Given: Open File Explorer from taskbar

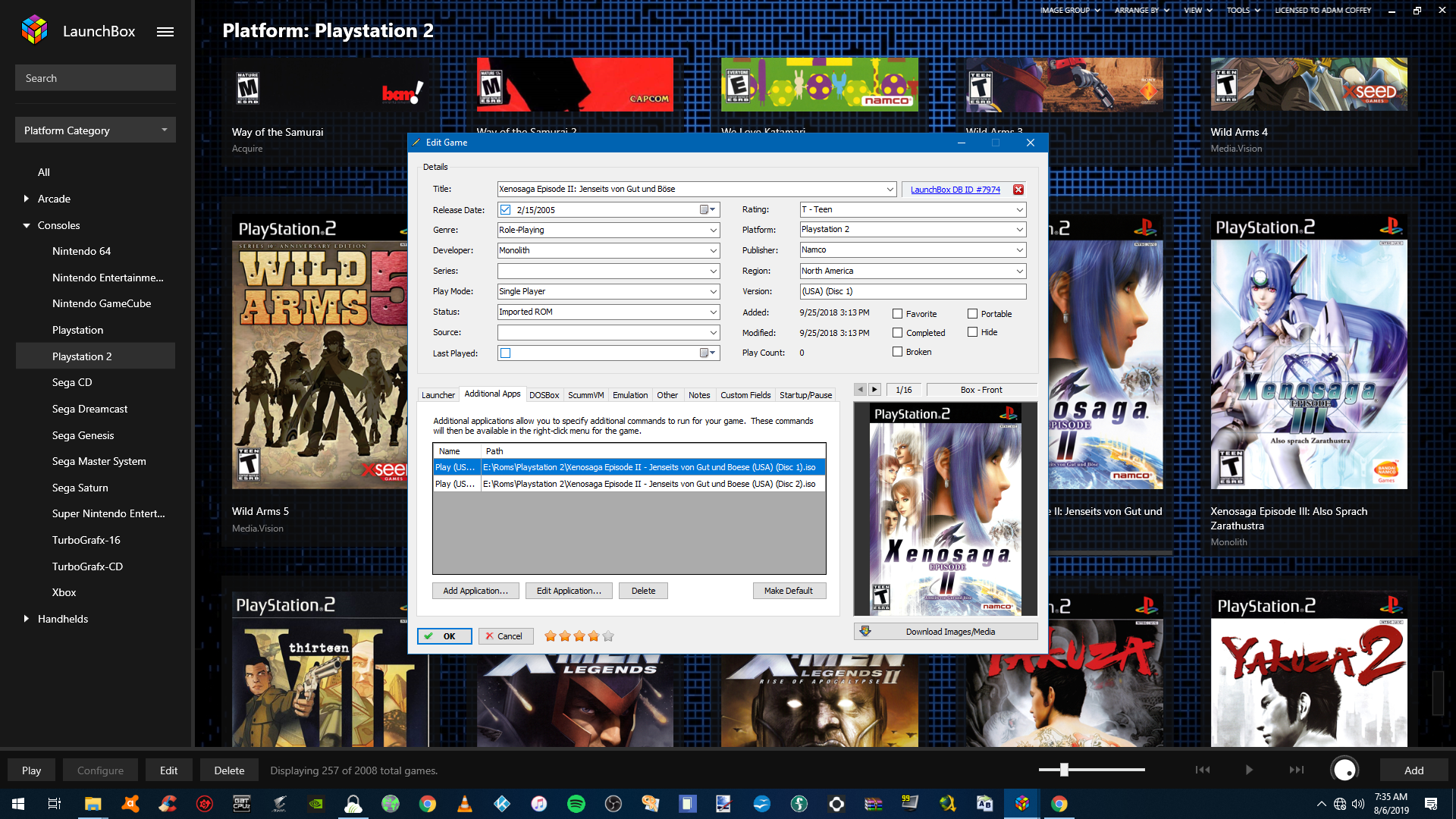Looking at the screenshot, I should click(x=93, y=804).
